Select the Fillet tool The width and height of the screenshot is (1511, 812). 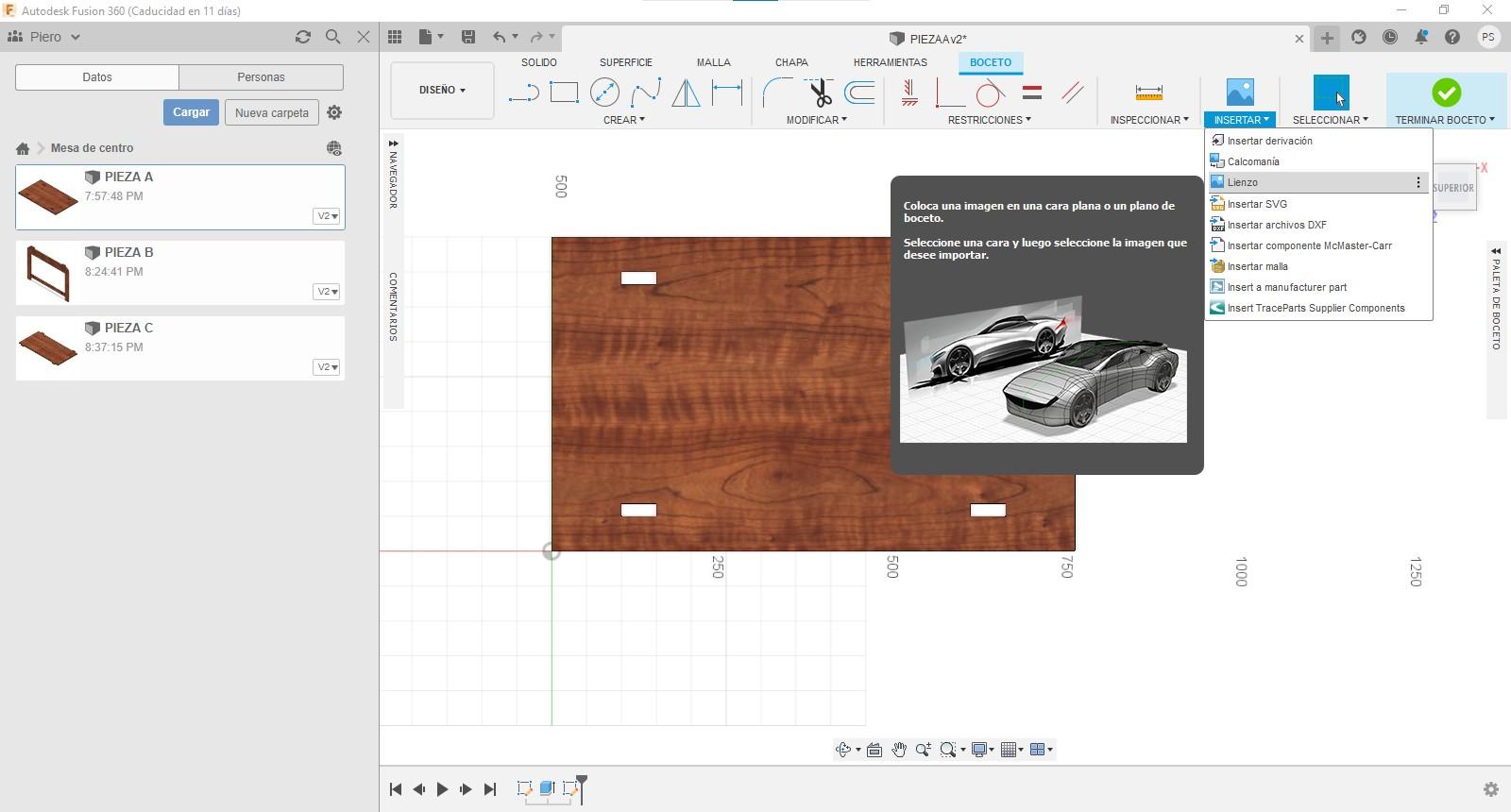click(x=777, y=93)
